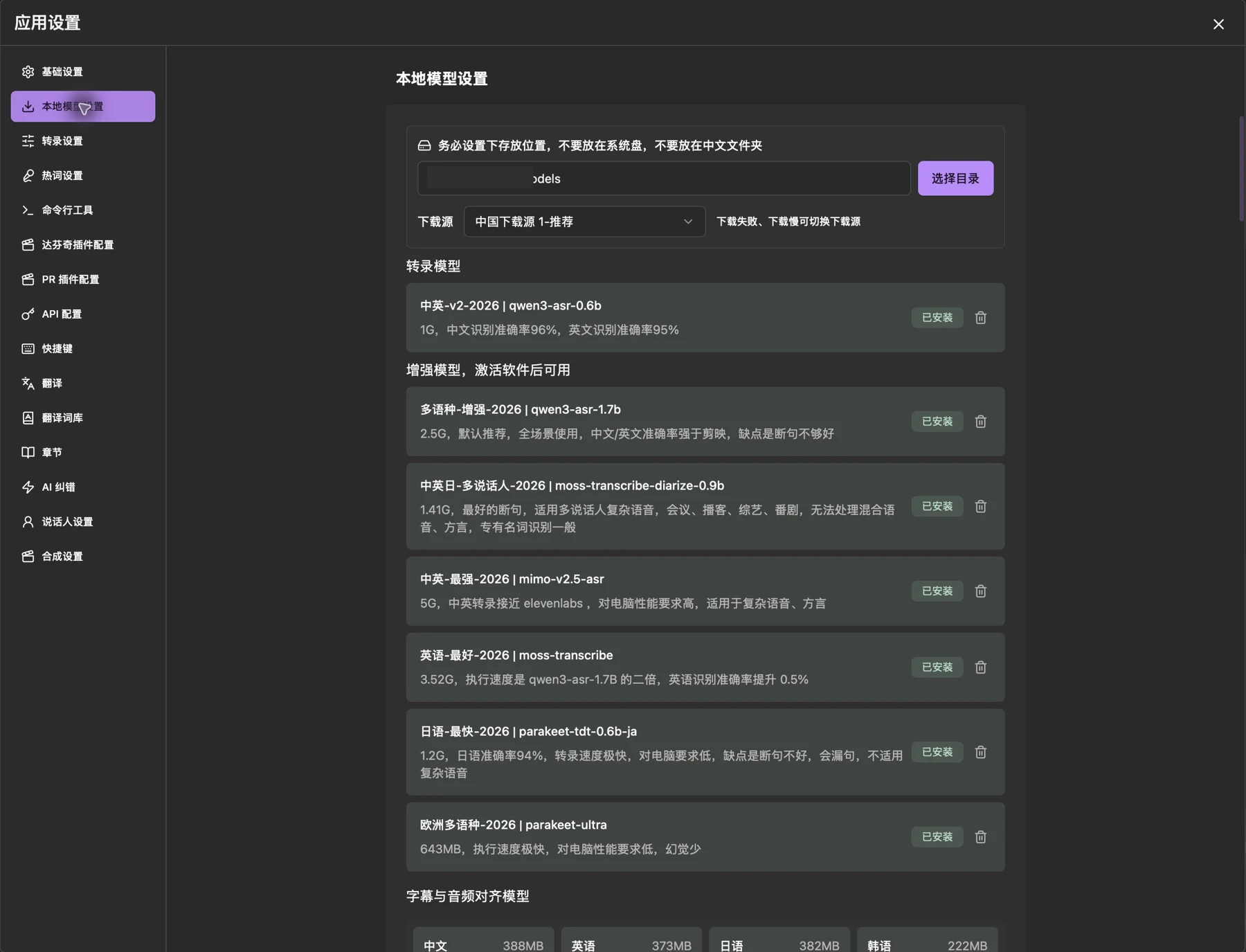Click 已安装 badge for mimo-v2.5-asr
The width and height of the screenshot is (1246, 952).
click(x=937, y=591)
